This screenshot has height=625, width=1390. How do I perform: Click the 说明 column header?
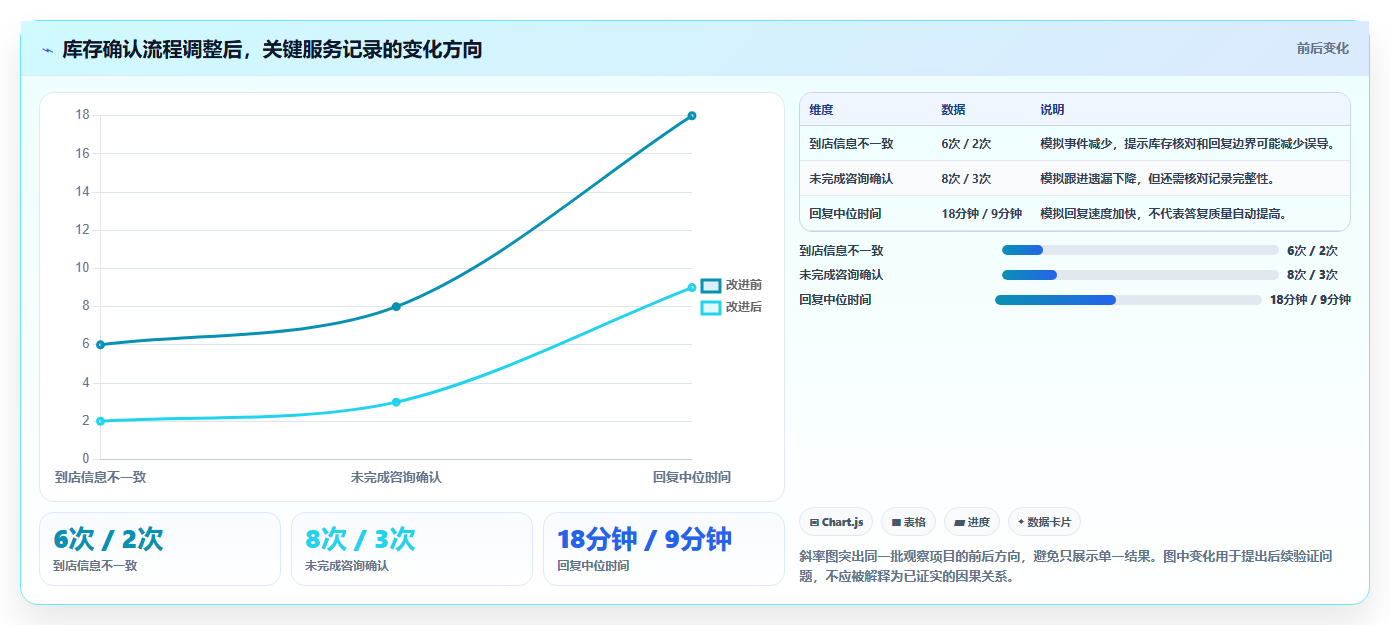[x=1052, y=110]
